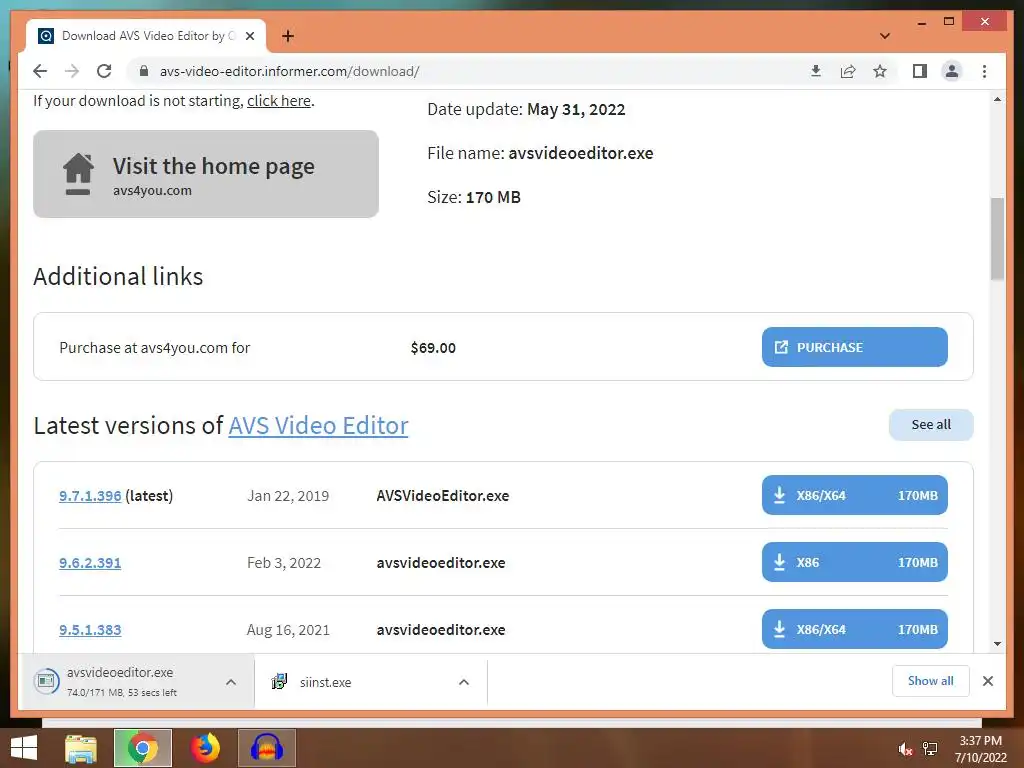Open the tab search dropdown arrow
1024x768 pixels.
coord(885,36)
